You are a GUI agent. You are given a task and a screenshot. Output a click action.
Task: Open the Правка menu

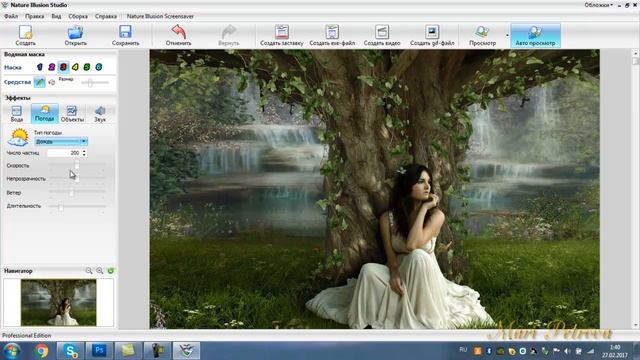tap(34, 16)
